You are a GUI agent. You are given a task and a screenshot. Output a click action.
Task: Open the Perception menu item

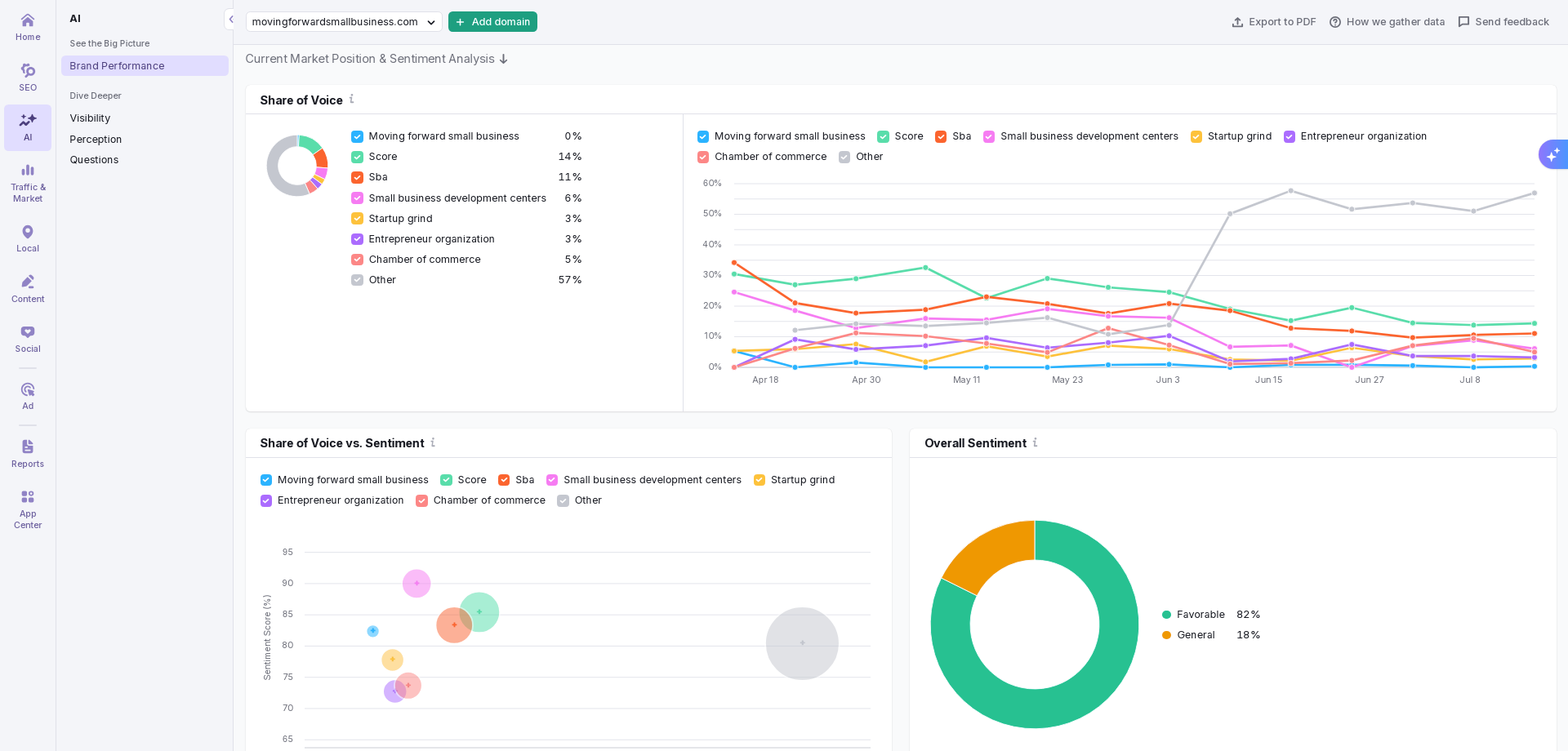coord(96,140)
